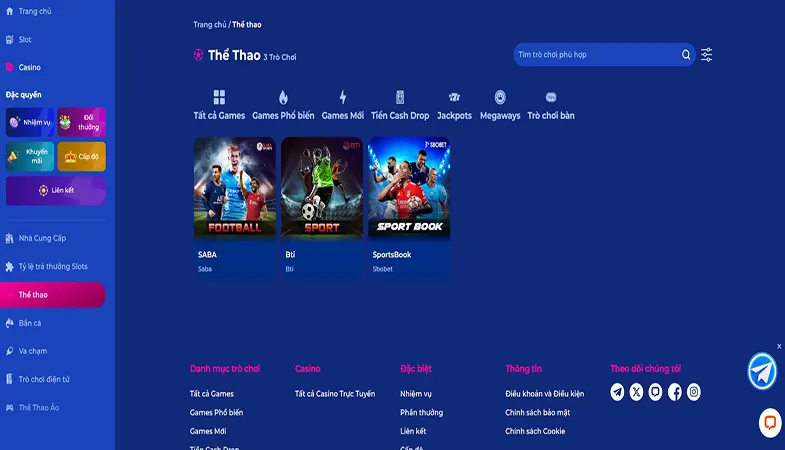
Task: Open SportsBook Sbobet game thumbnail
Action: tap(409, 188)
